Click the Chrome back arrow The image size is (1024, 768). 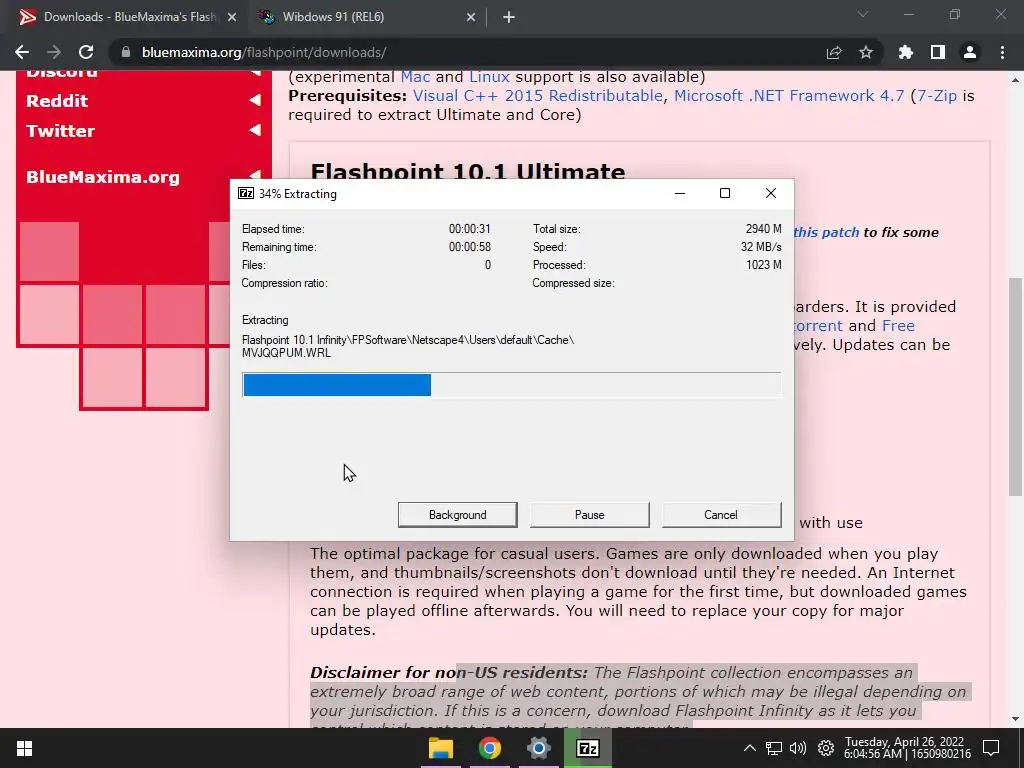click(22, 52)
